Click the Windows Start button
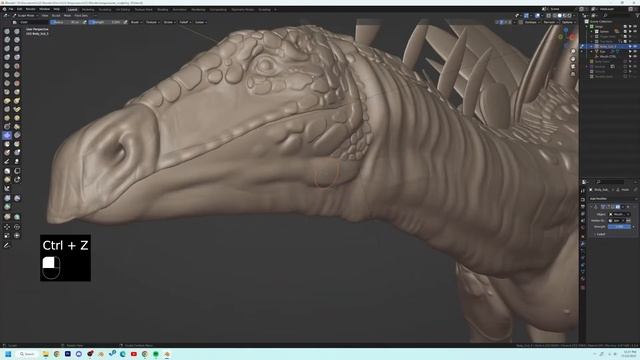Viewport: 640px width, 360px height. pos(8,354)
